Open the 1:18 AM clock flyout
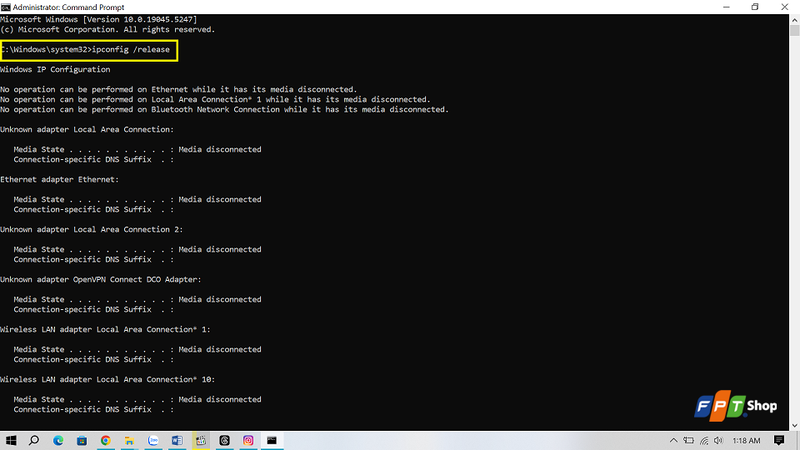 746,440
